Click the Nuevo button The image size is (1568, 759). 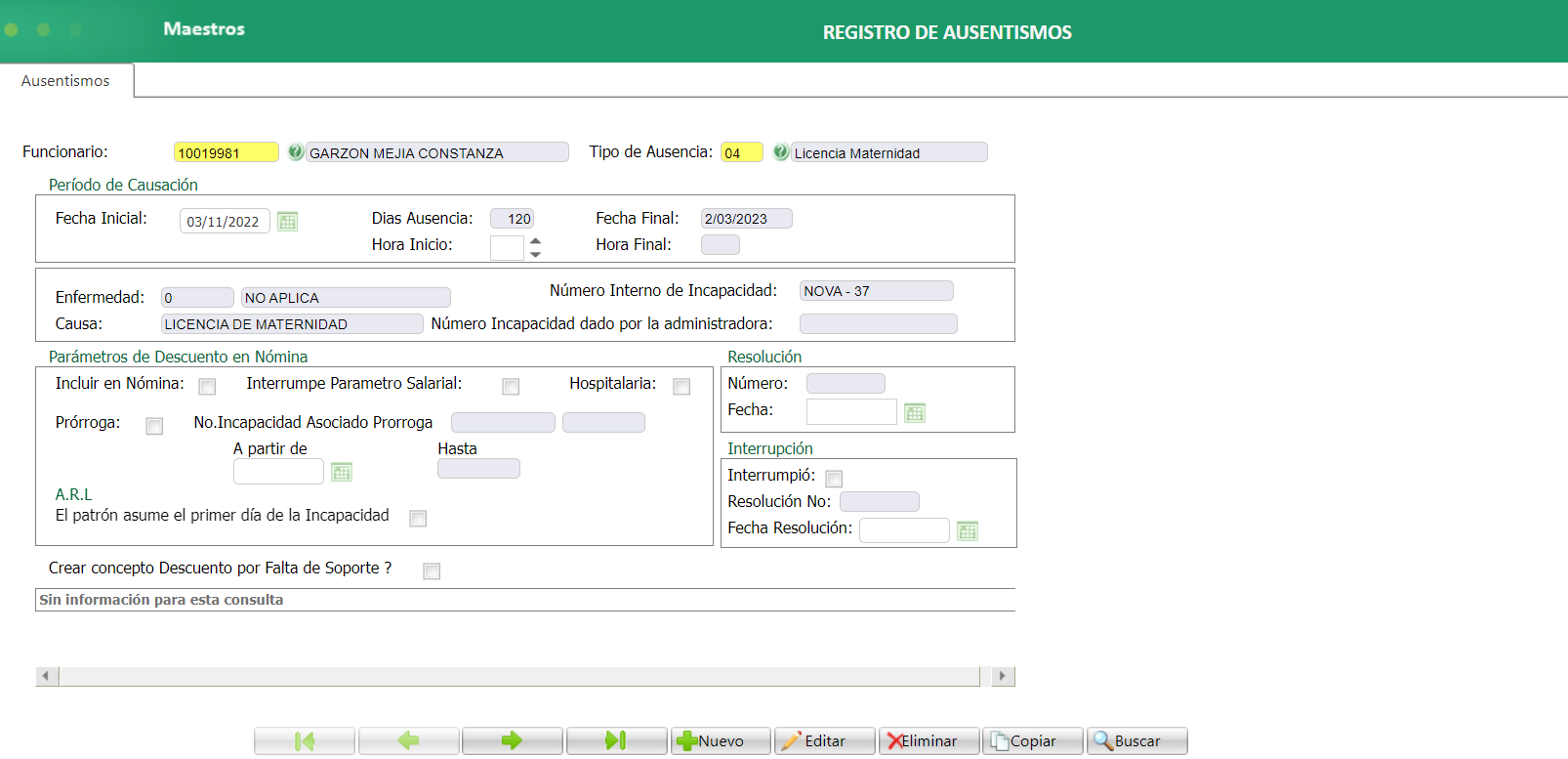coord(721,741)
